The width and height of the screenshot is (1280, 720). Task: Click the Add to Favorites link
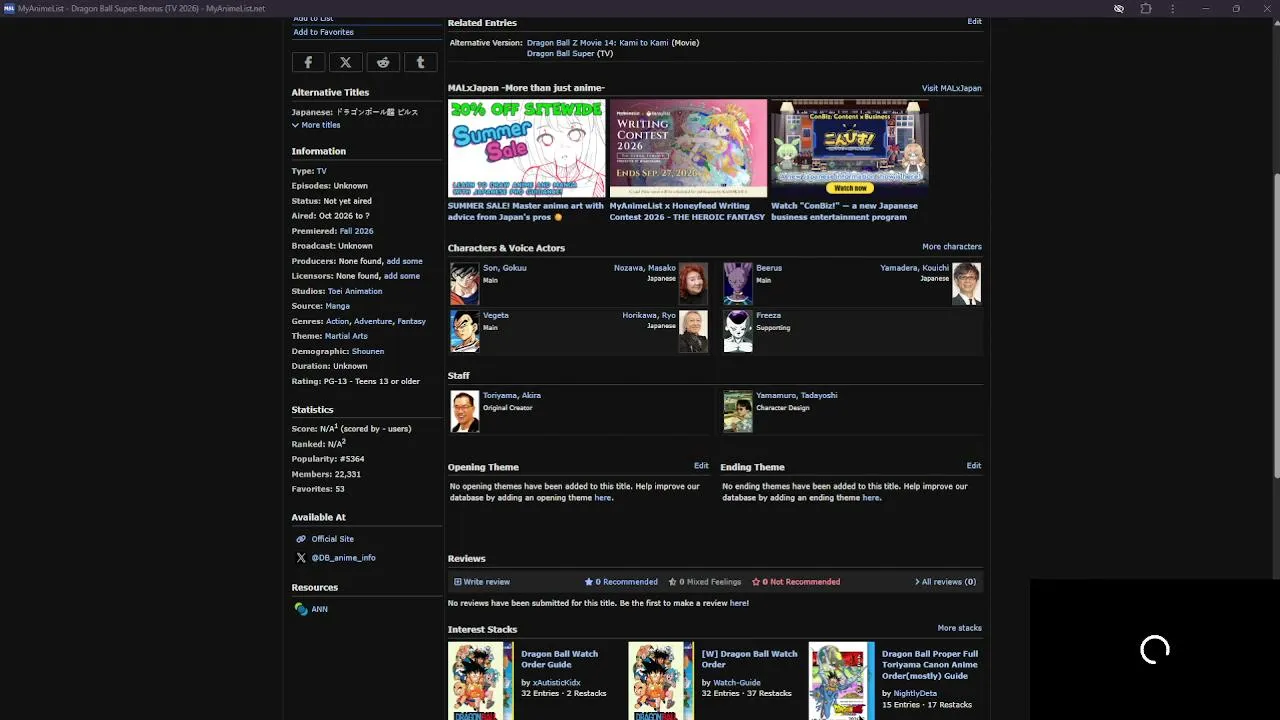[x=323, y=32]
